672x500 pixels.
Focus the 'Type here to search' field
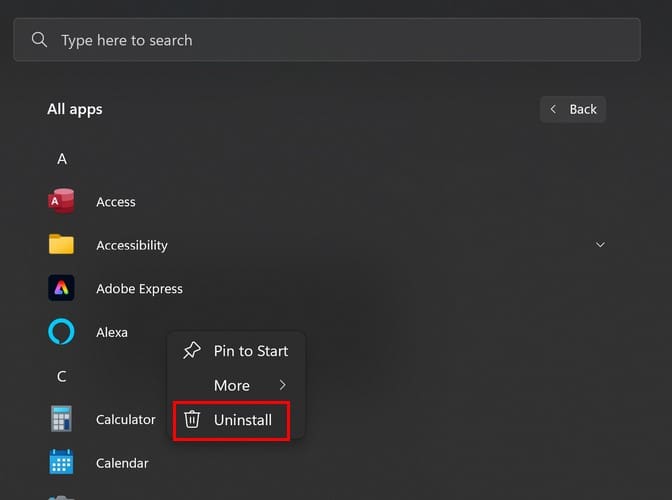[327, 40]
